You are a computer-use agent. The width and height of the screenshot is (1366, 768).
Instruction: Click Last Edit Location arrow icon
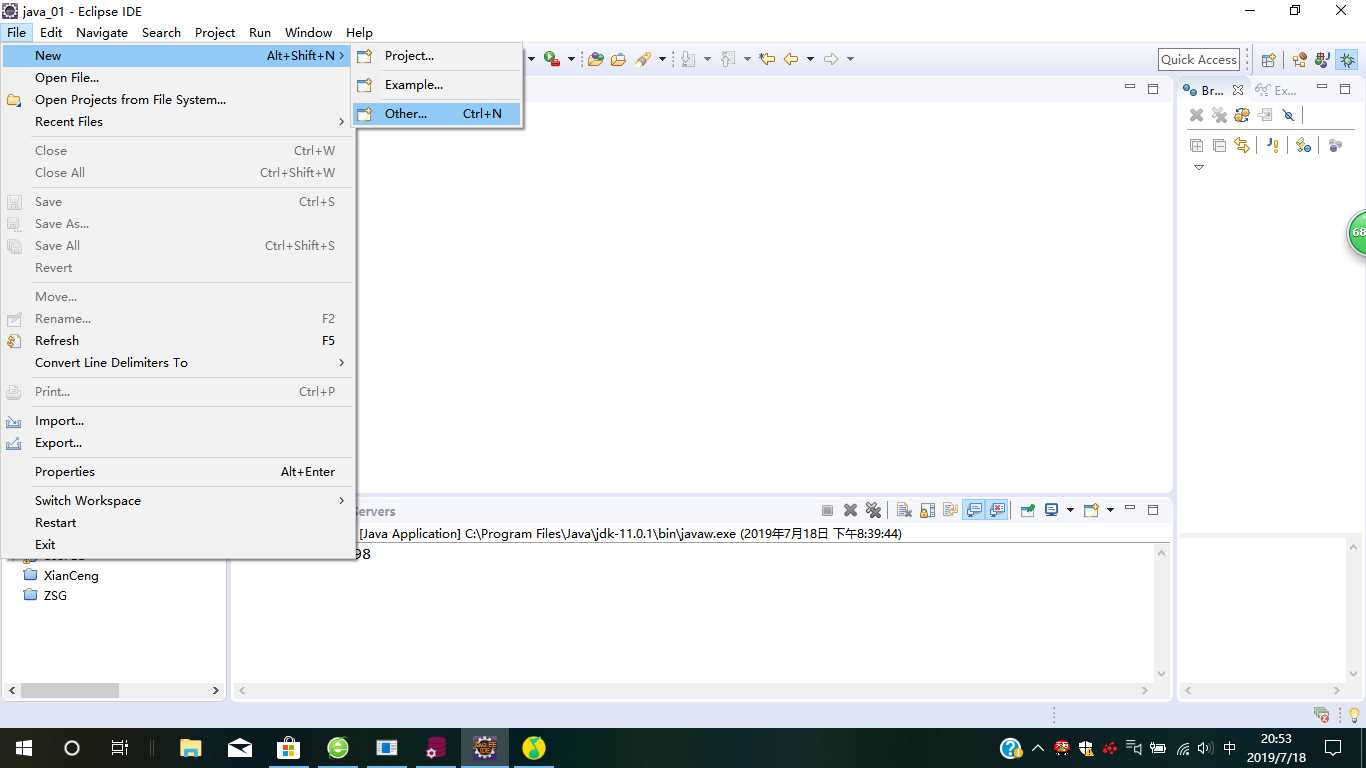[767, 59]
